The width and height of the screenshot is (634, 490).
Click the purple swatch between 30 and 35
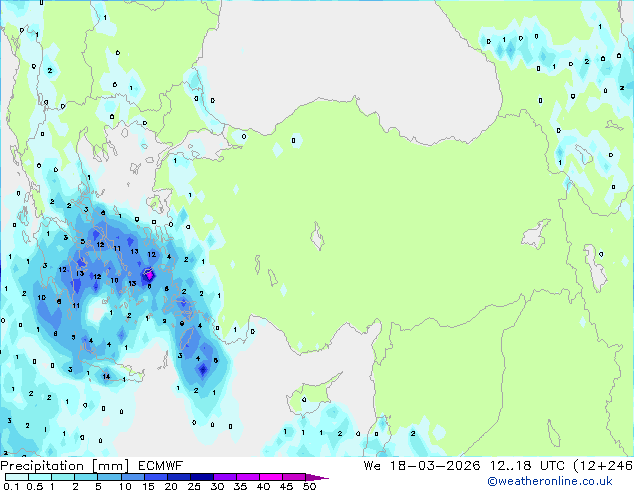(x=224, y=477)
